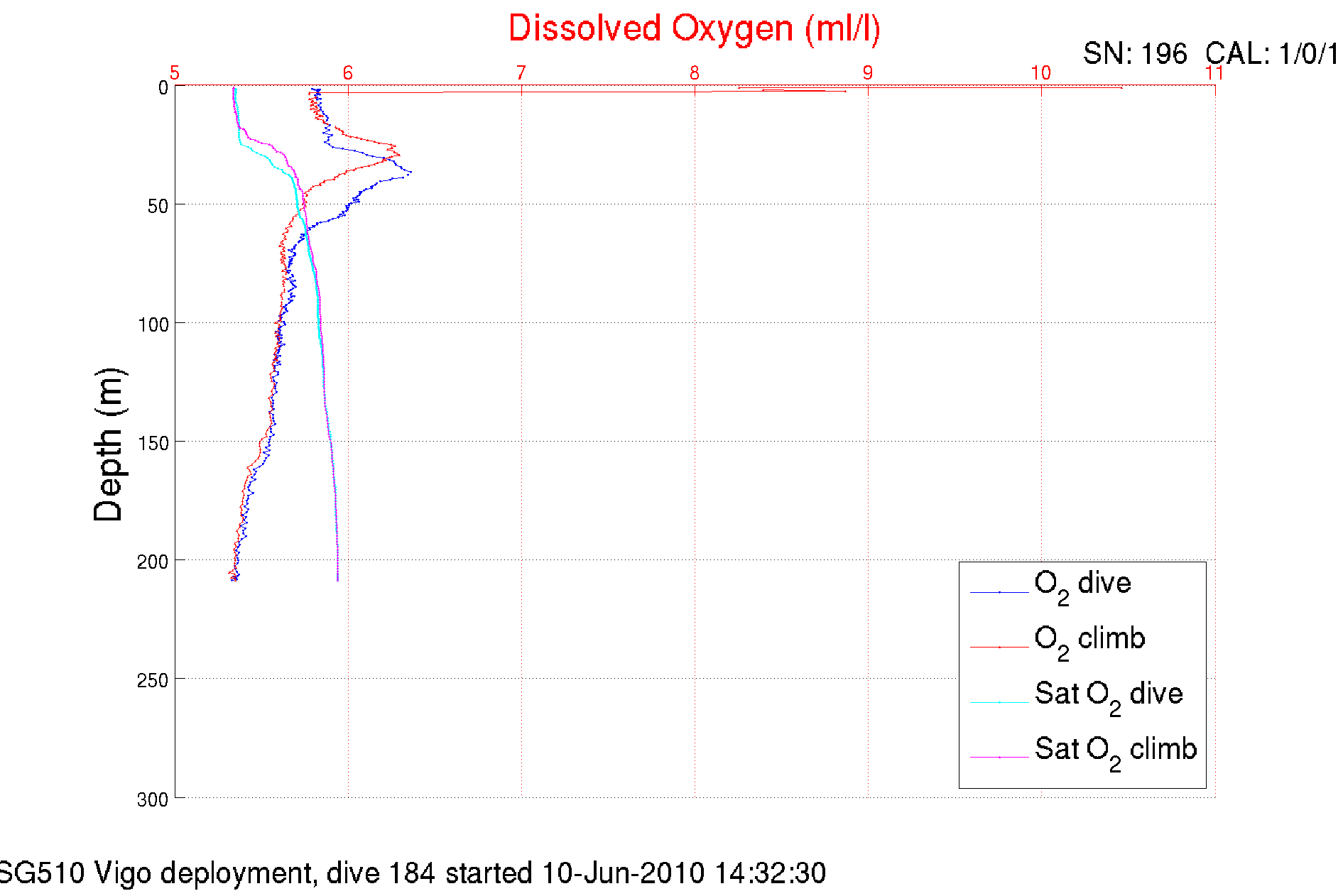Click the cyan Sat O2 dive legend line
The image size is (1343, 896).
[x=999, y=702]
